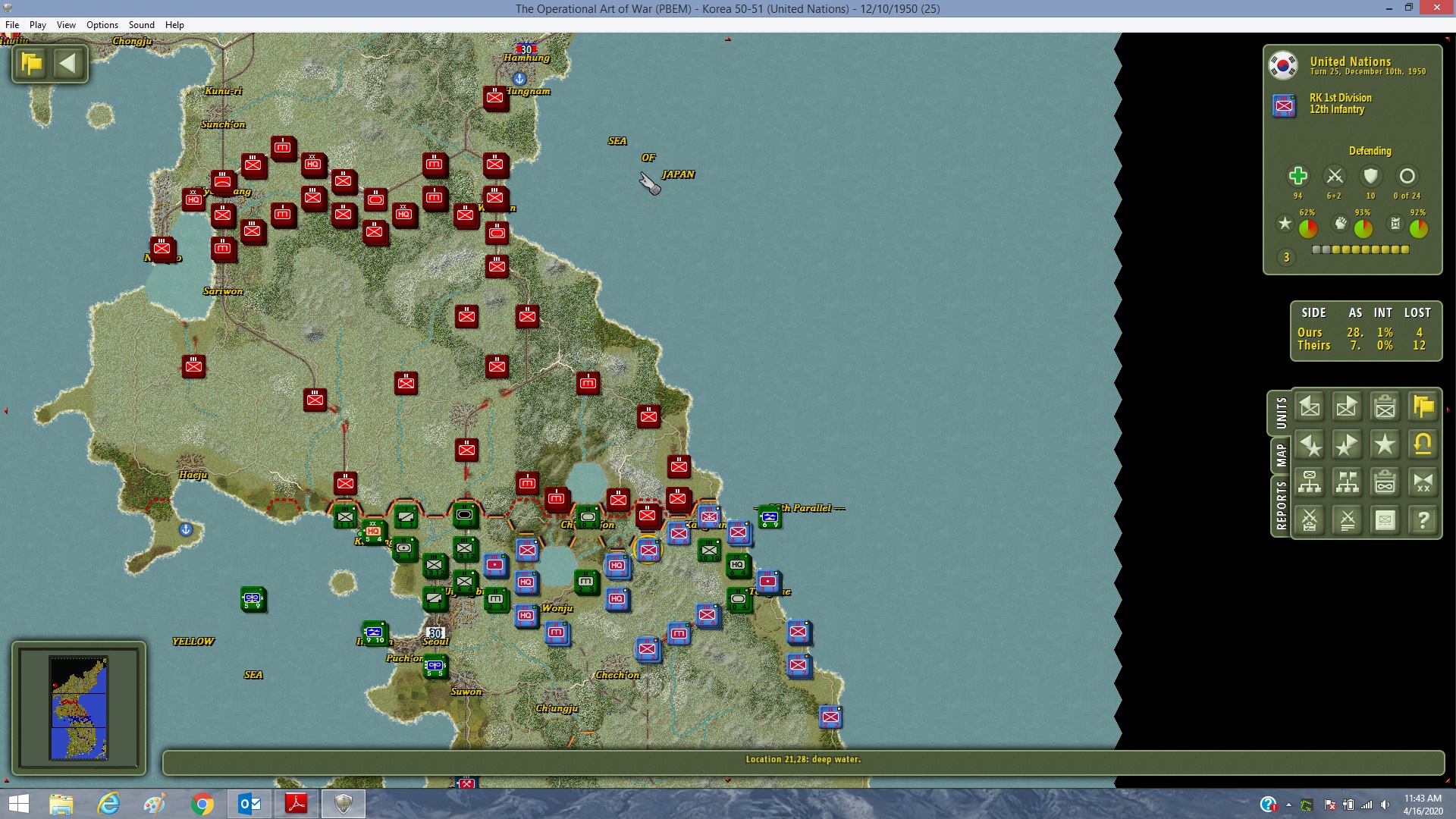The height and width of the screenshot is (819, 1456).
Task: Open help with the question mark icon
Action: [1423, 520]
